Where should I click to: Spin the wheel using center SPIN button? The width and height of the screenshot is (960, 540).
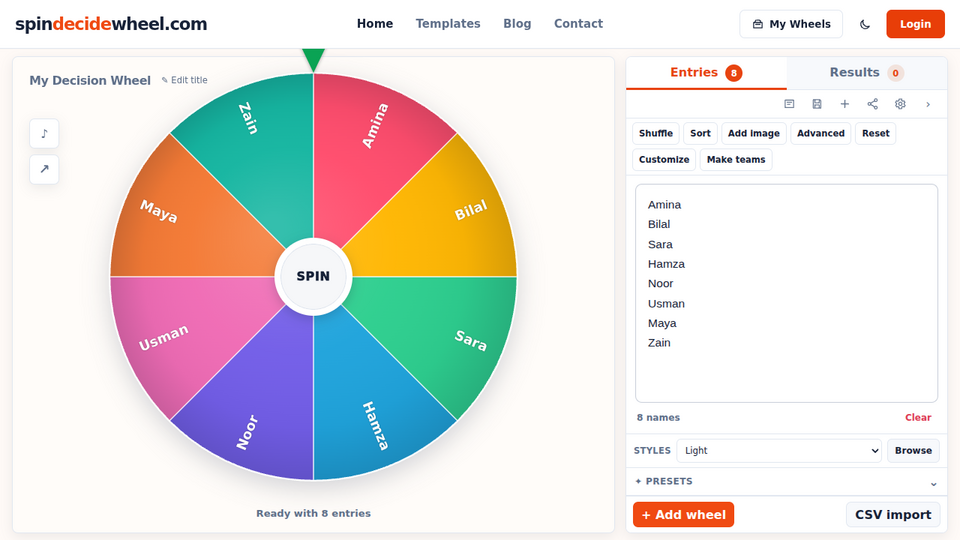[x=313, y=277]
